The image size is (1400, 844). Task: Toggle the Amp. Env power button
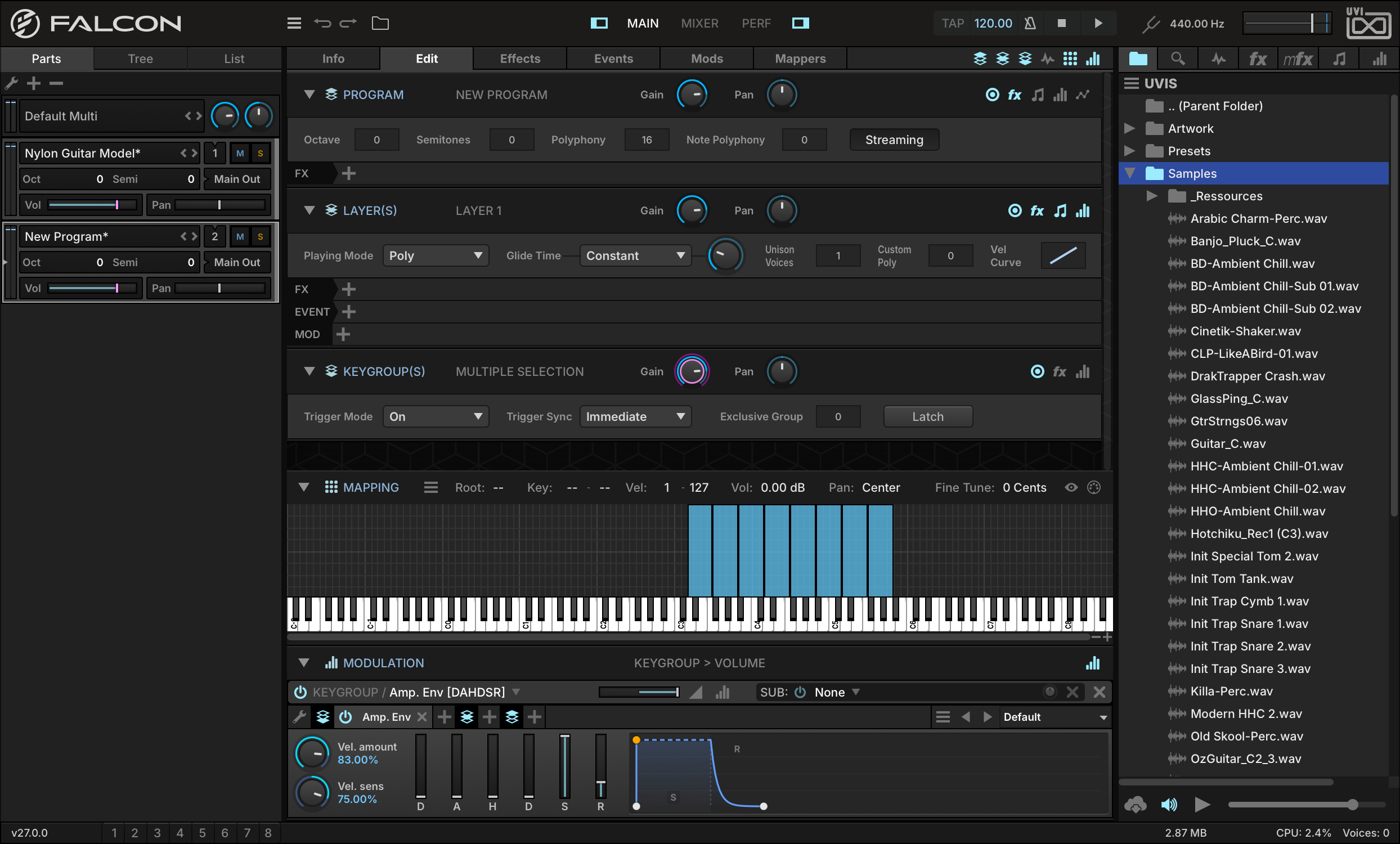(345, 717)
